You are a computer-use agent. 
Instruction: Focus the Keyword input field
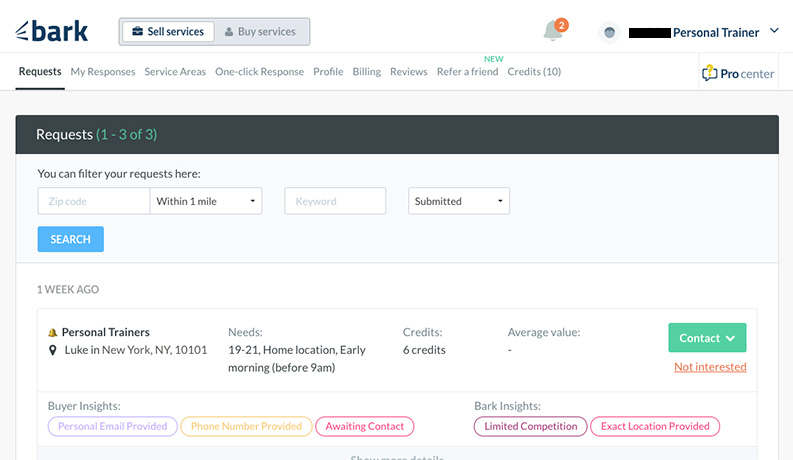point(335,201)
